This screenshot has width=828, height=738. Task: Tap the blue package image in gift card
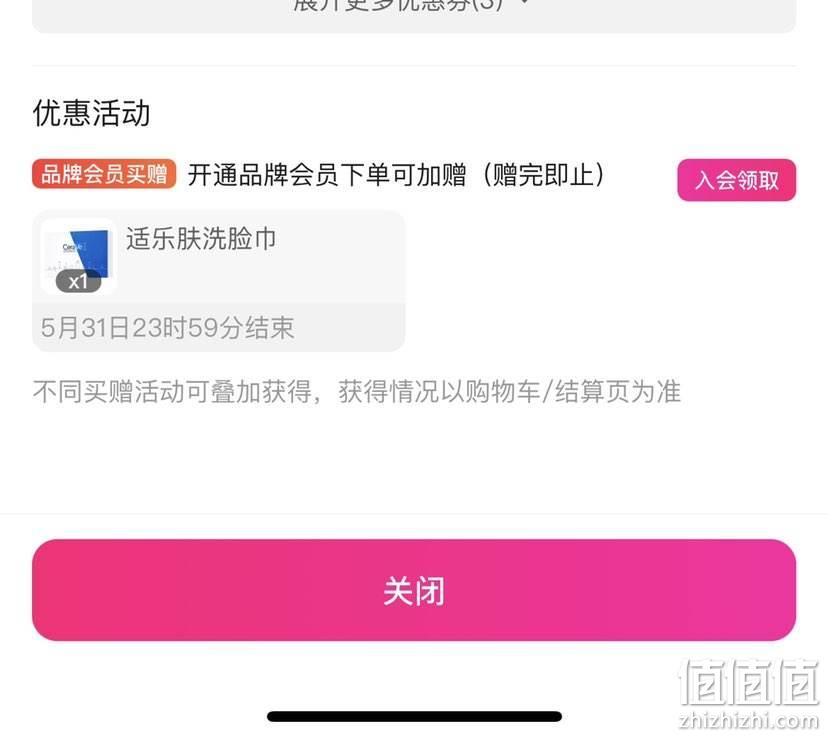(86, 252)
